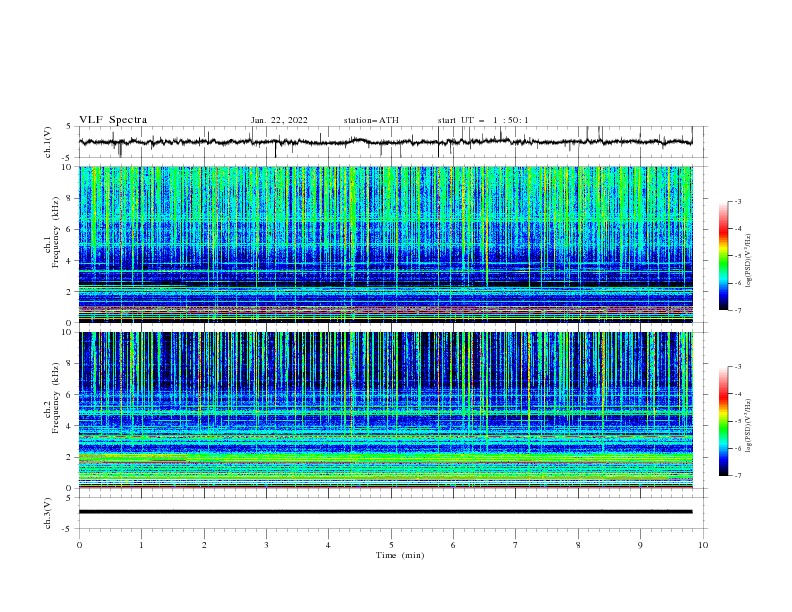Click the ch.1 spectrogram color scale bar

724,256
